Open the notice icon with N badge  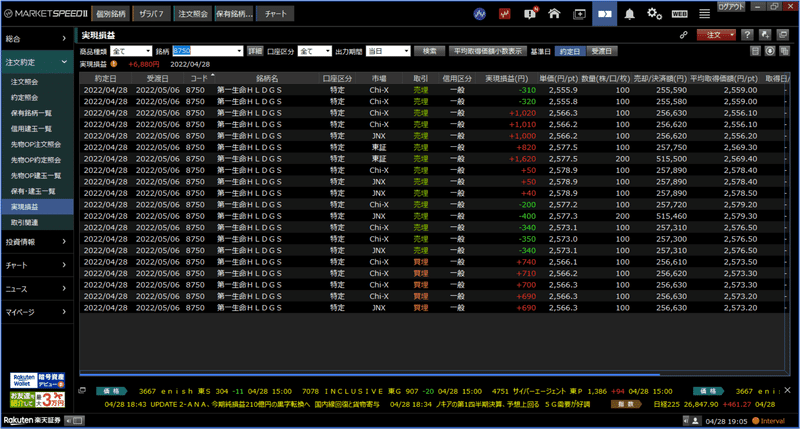tap(530, 13)
